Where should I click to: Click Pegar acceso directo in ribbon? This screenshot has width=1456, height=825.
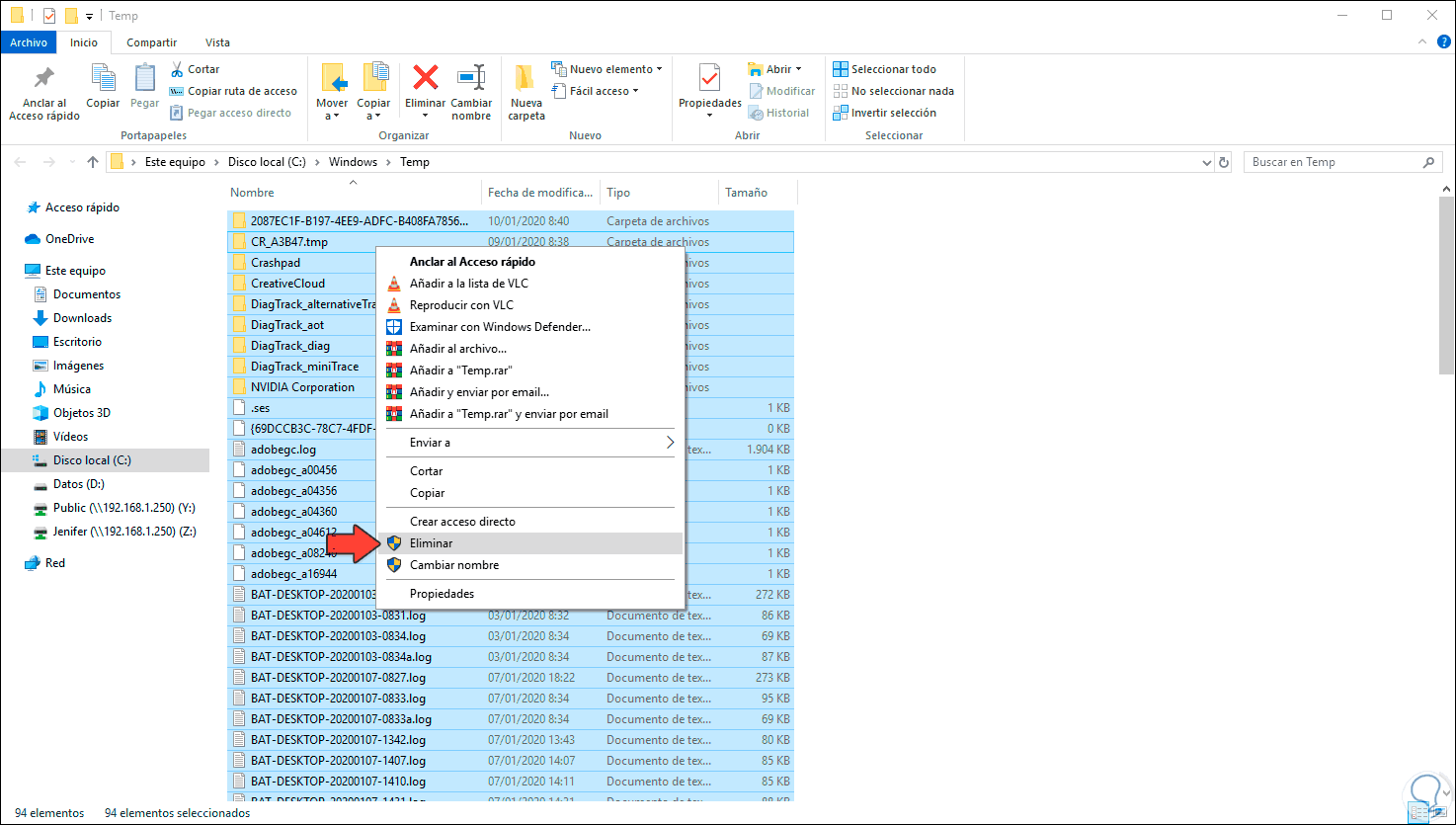pos(231,113)
